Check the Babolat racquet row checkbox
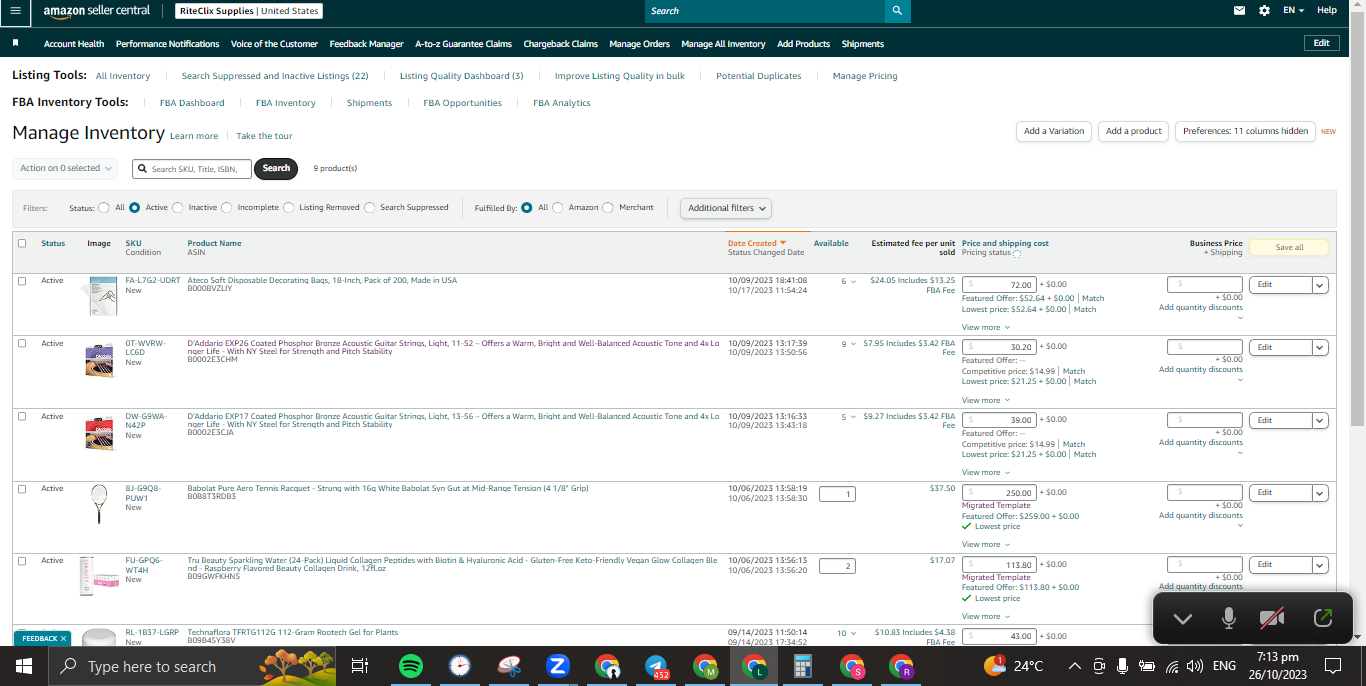 (22, 489)
